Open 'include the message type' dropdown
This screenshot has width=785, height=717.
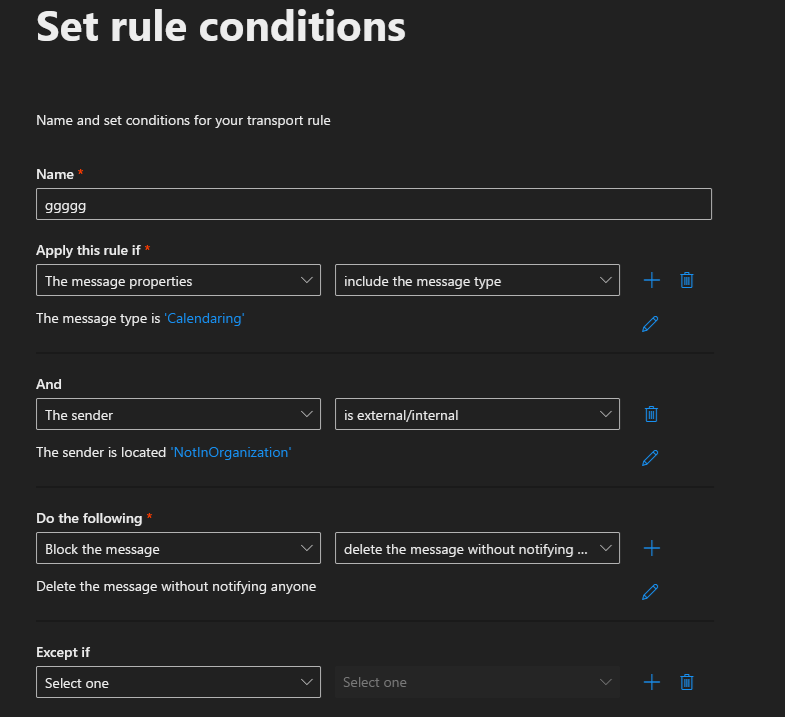tap(477, 281)
